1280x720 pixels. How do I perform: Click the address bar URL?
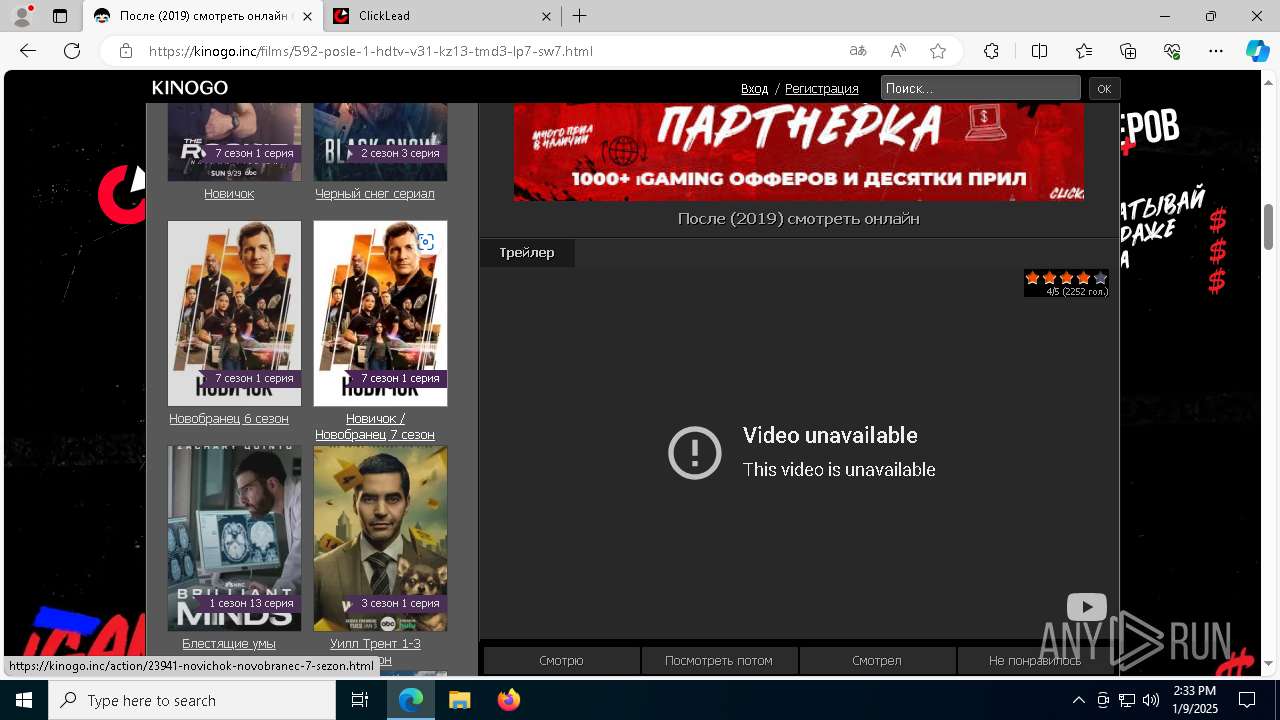tap(370, 51)
